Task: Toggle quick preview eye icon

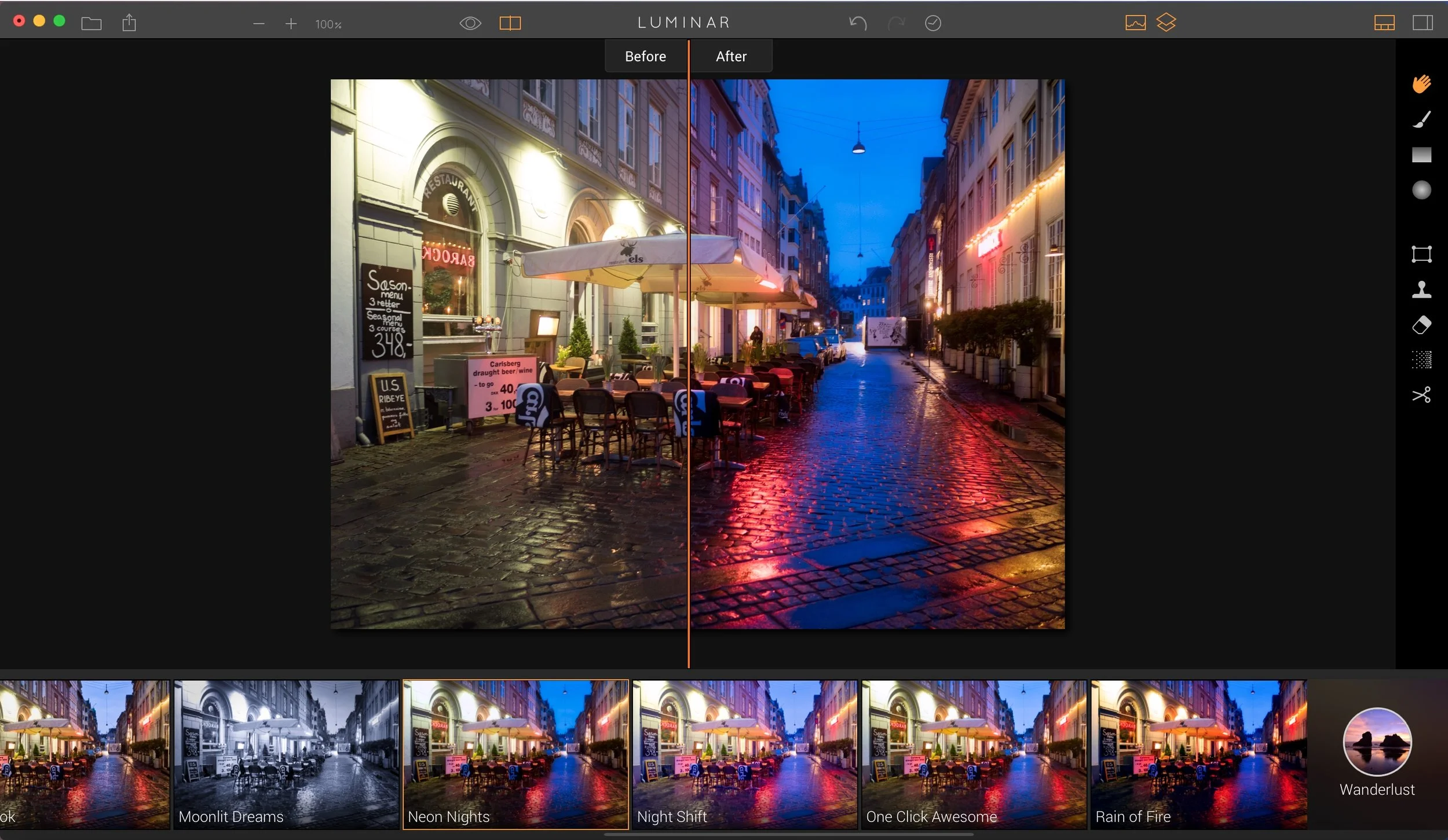Action: pyautogui.click(x=470, y=23)
